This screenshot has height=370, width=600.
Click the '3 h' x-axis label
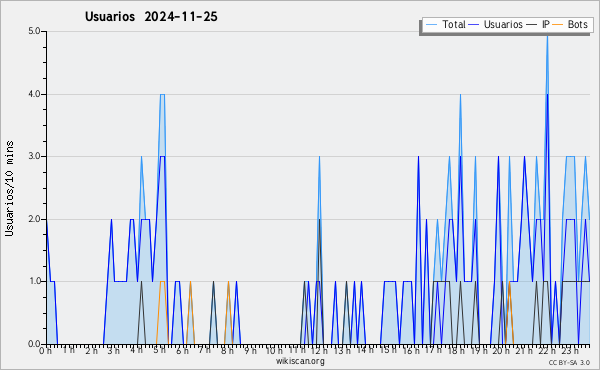click(113, 351)
